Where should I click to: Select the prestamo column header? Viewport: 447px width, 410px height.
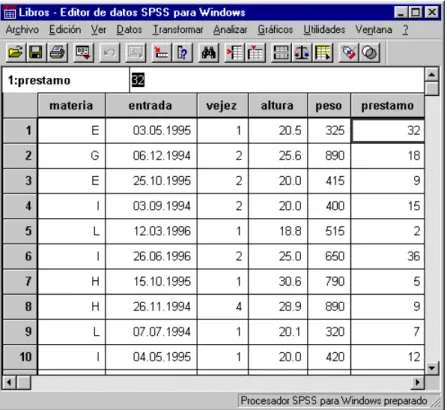click(x=388, y=106)
